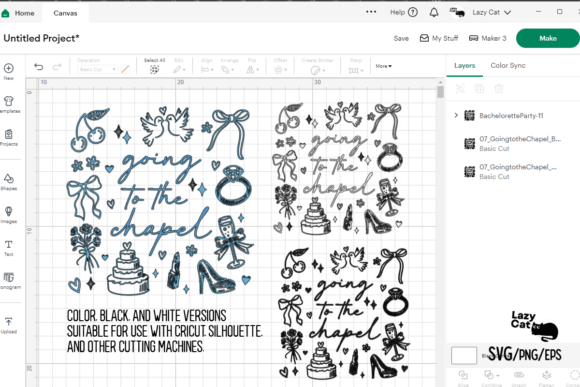Viewport: 580px width, 387px height.
Task: Select the blue Going to the Chapel design
Action: [161, 201]
